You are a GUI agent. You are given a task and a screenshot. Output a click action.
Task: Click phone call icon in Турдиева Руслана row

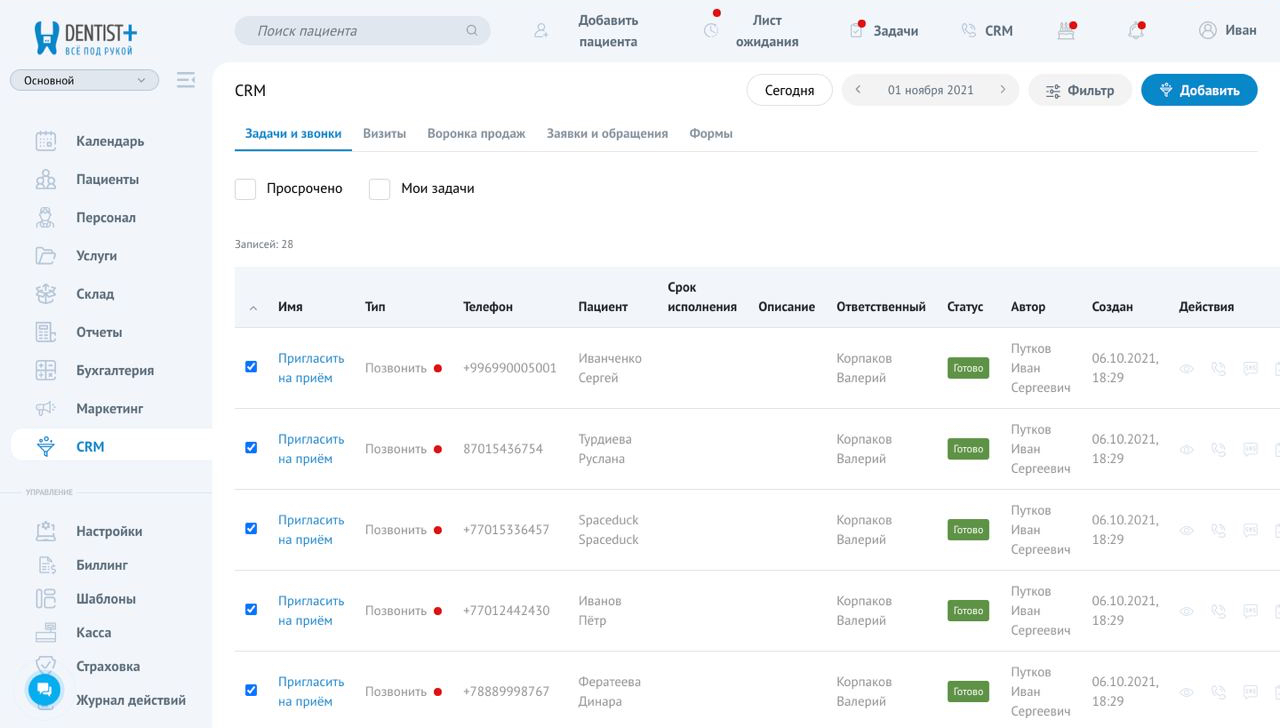click(x=1218, y=449)
